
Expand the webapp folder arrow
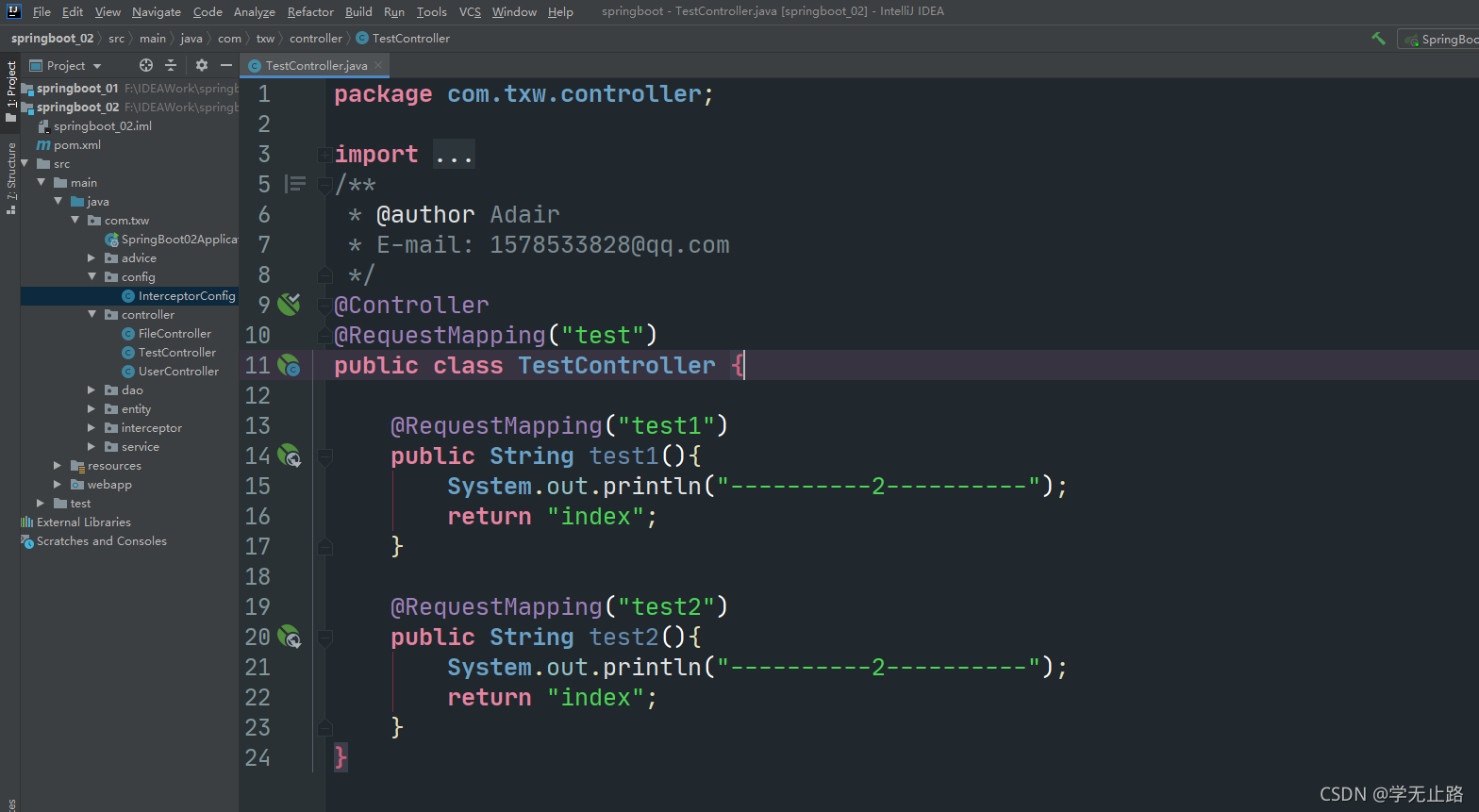(x=58, y=484)
